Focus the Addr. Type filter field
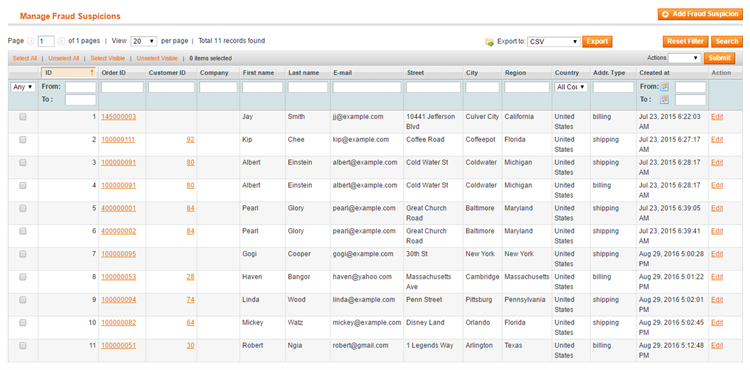 point(613,87)
